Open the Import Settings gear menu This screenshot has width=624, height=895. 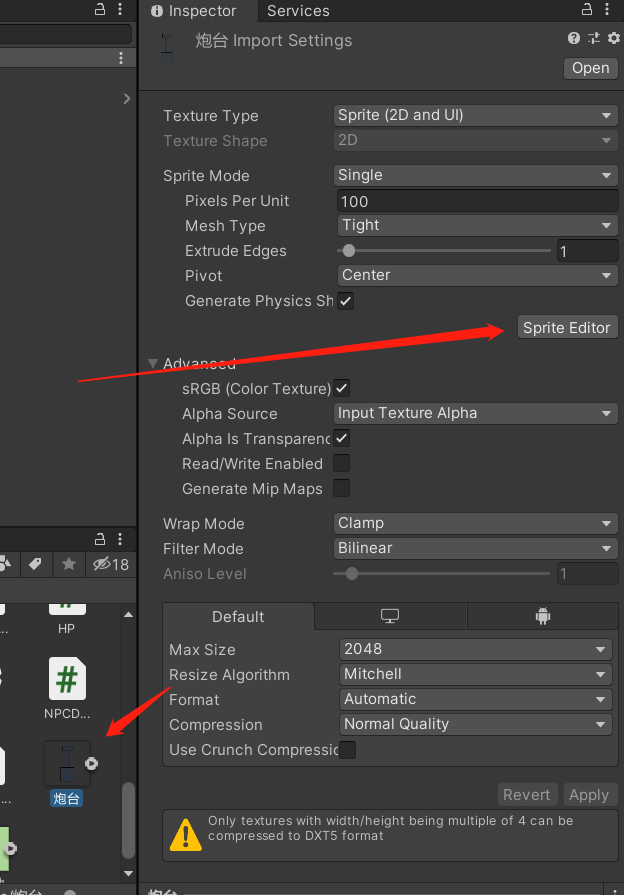pyautogui.click(x=614, y=38)
